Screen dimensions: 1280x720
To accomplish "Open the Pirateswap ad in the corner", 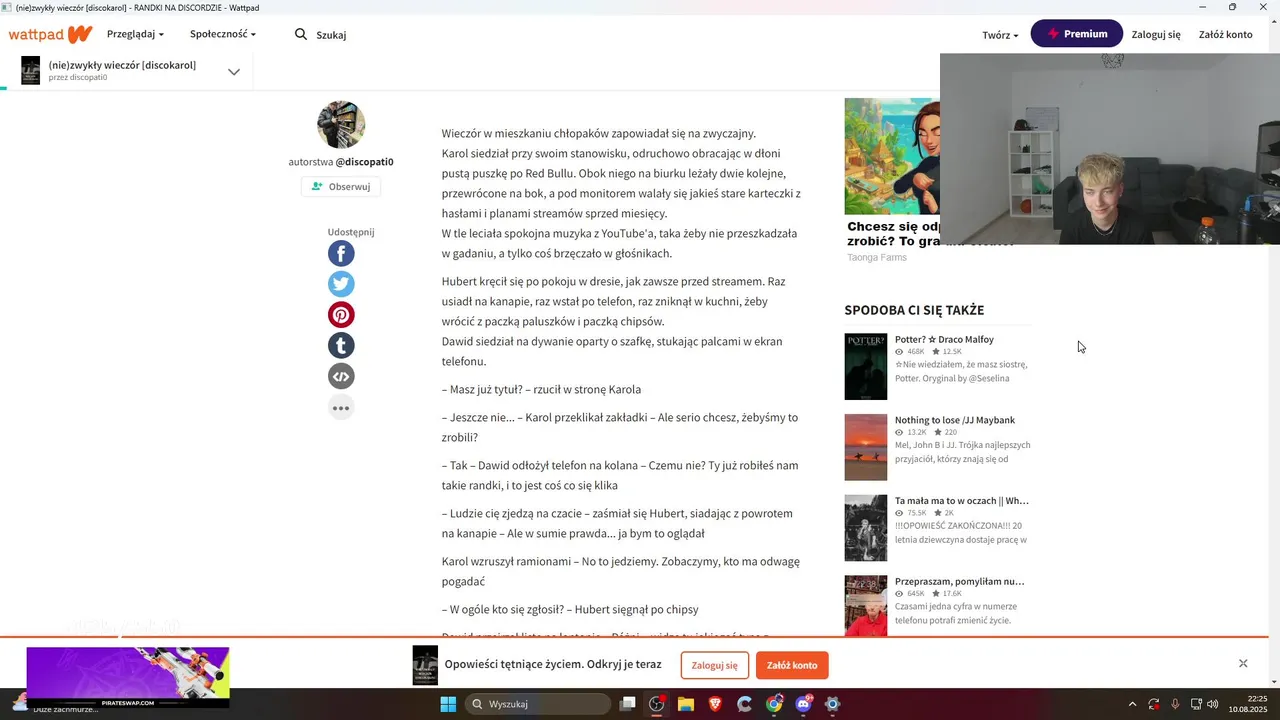I will (128, 677).
